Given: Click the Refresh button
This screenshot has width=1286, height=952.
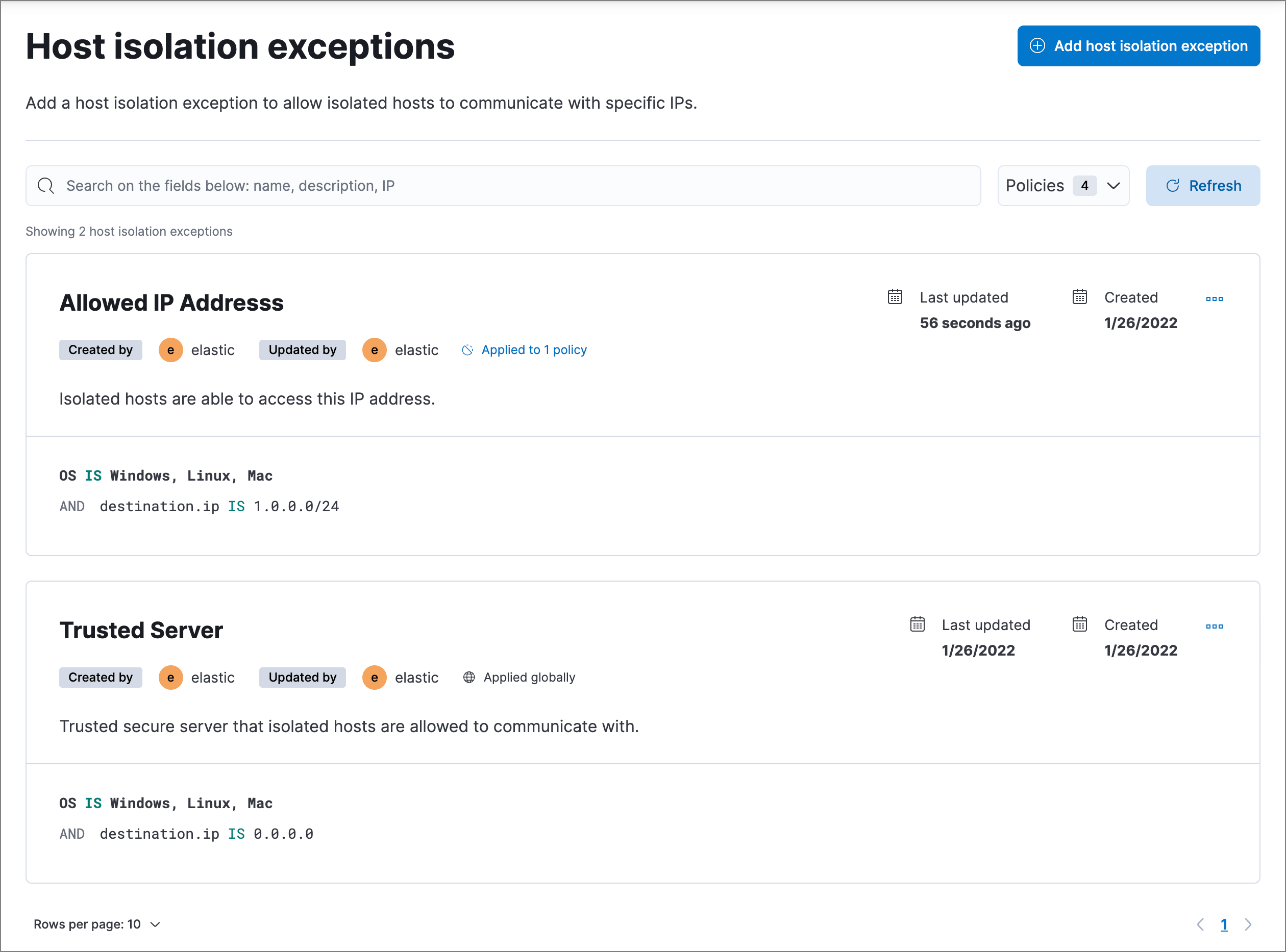Looking at the screenshot, I should click(1202, 186).
